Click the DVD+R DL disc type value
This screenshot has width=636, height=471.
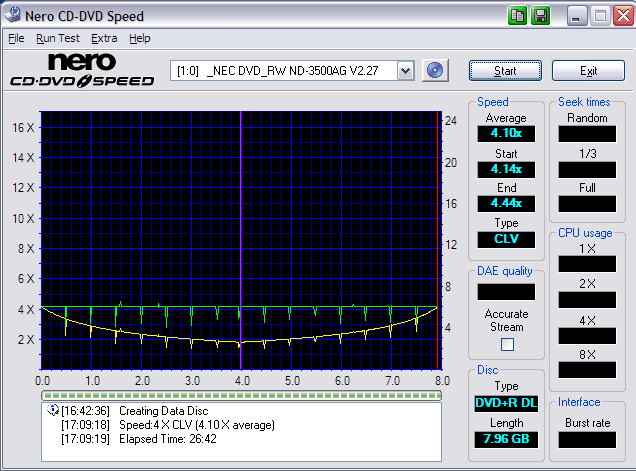coord(506,403)
